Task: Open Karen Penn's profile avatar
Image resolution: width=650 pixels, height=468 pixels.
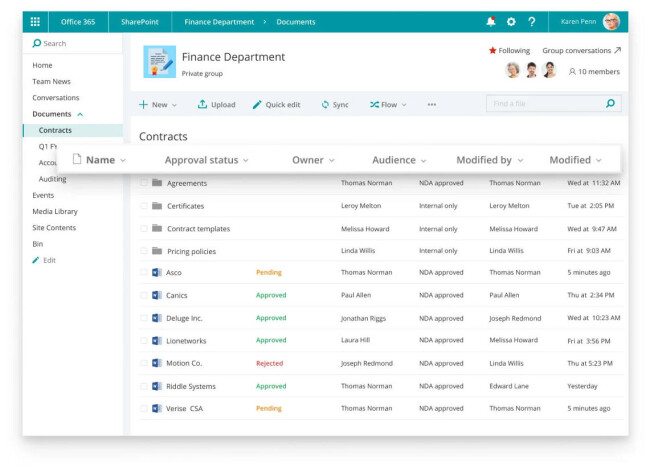Action: tap(611, 21)
